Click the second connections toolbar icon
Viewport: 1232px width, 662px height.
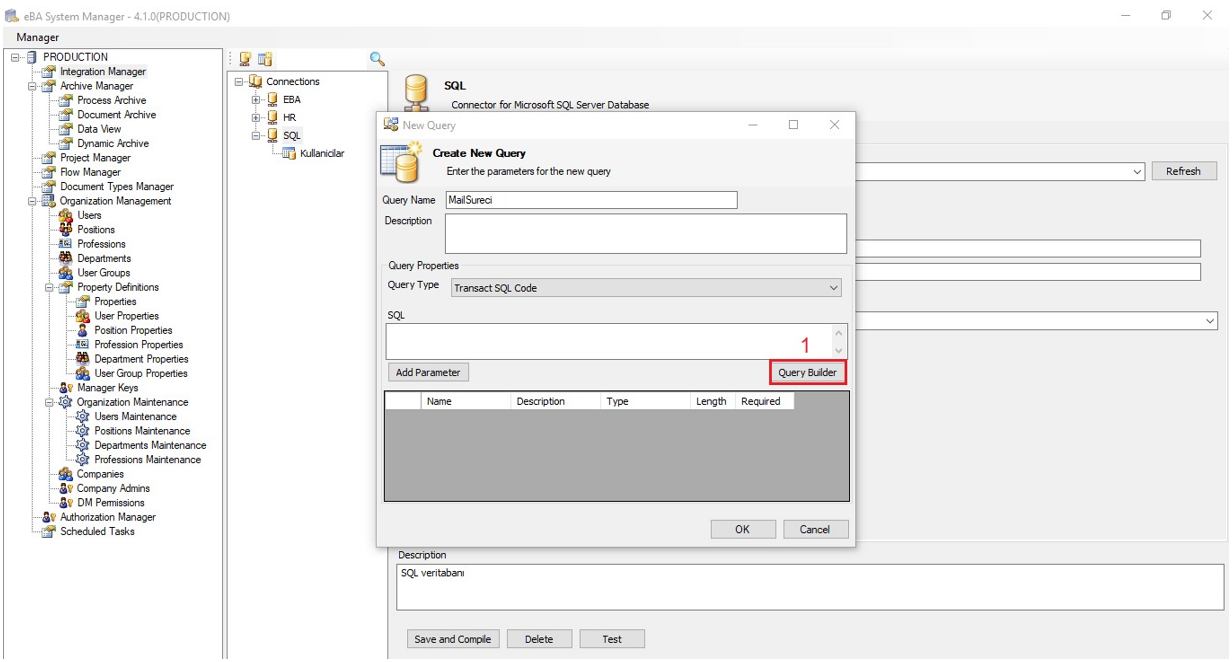click(265, 59)
